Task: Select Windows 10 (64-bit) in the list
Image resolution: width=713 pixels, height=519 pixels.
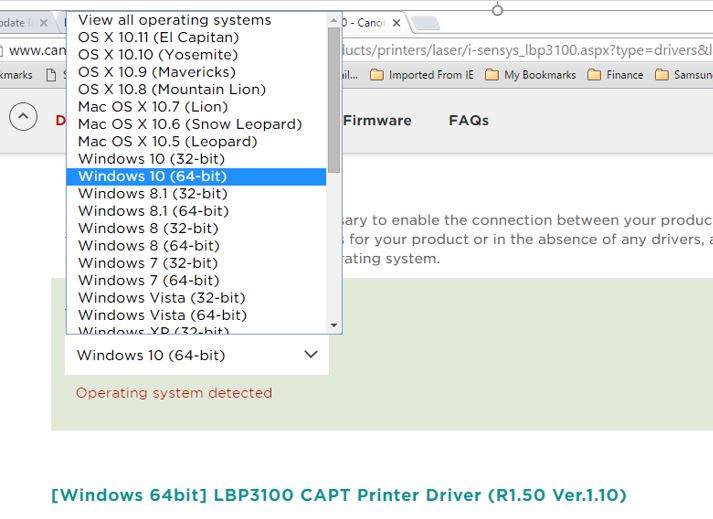Action: point(152,176)
